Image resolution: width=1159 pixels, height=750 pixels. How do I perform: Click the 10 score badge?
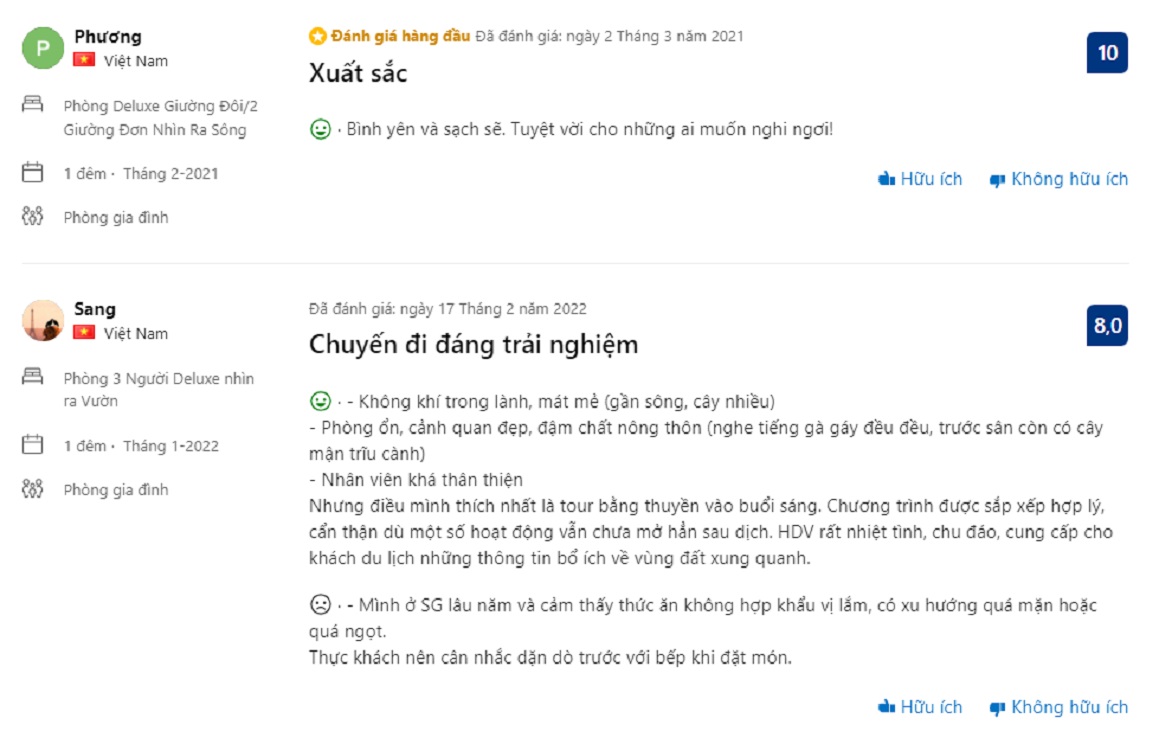pos(1107,53)
